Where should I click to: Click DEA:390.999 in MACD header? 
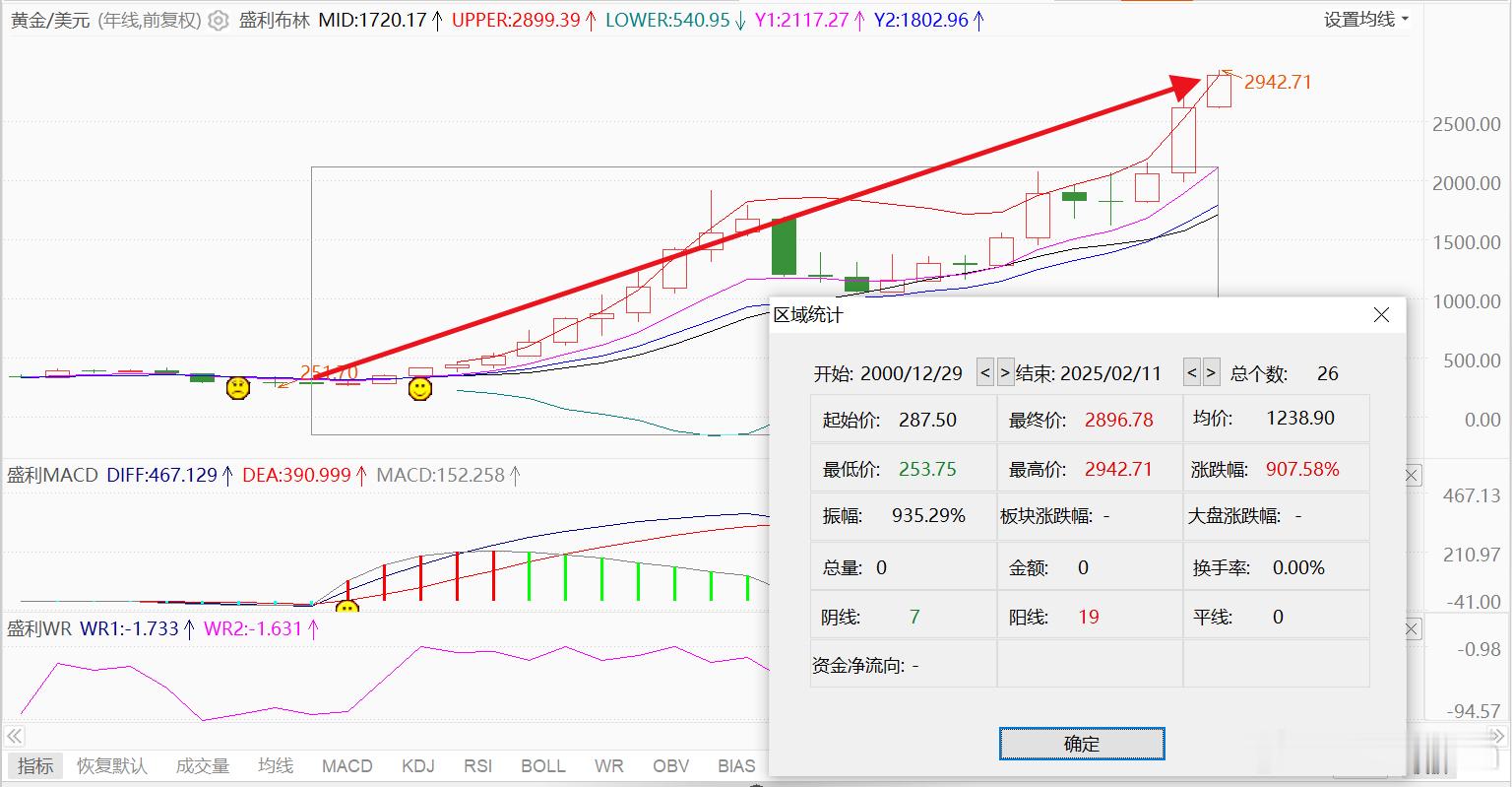pos(296,475)
